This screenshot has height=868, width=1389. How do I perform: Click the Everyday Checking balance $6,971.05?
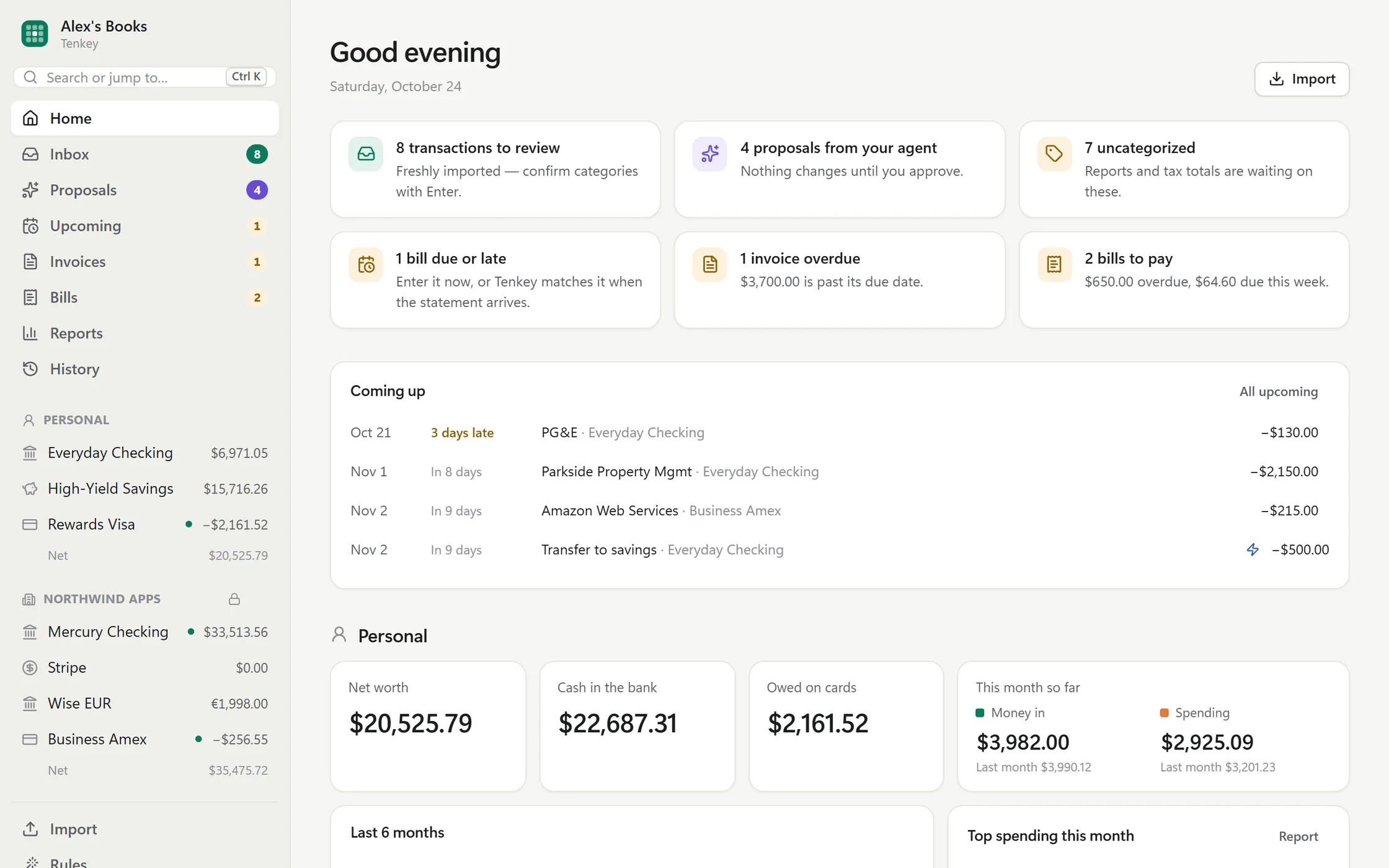(239, 453)
